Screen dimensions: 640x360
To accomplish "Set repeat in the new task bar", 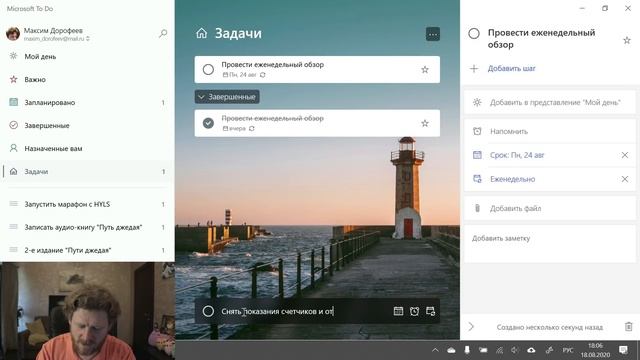I will 431,311.
